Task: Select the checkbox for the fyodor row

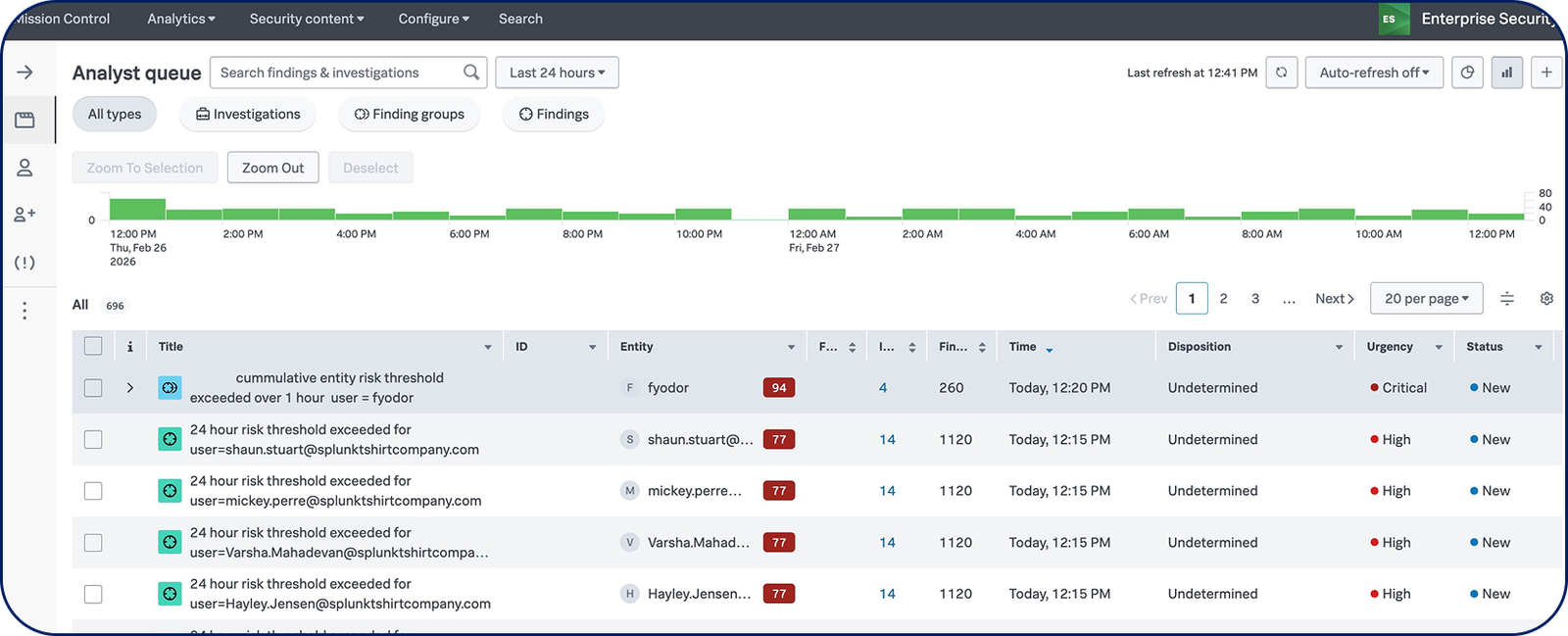Action: tap(93, 388)
